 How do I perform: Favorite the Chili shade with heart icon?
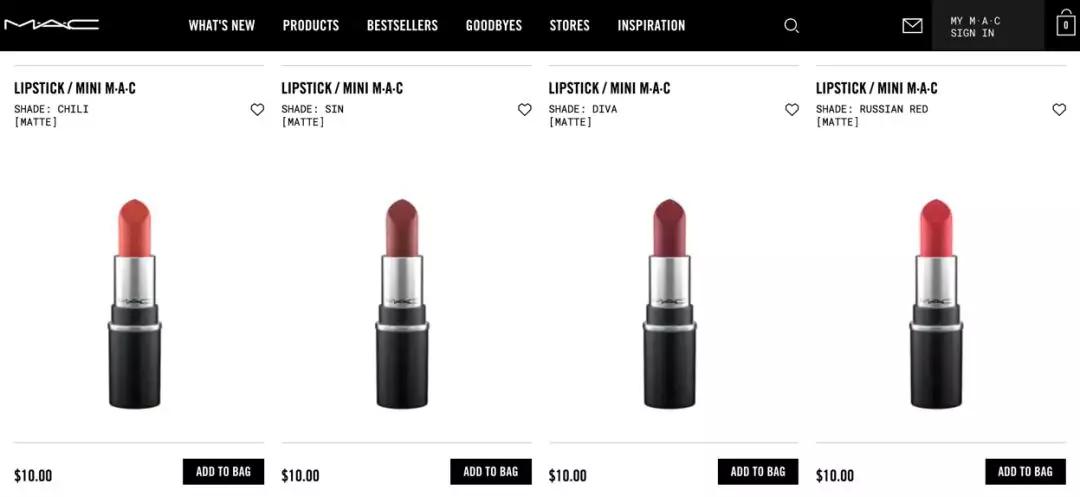click(x=257, y=109)
